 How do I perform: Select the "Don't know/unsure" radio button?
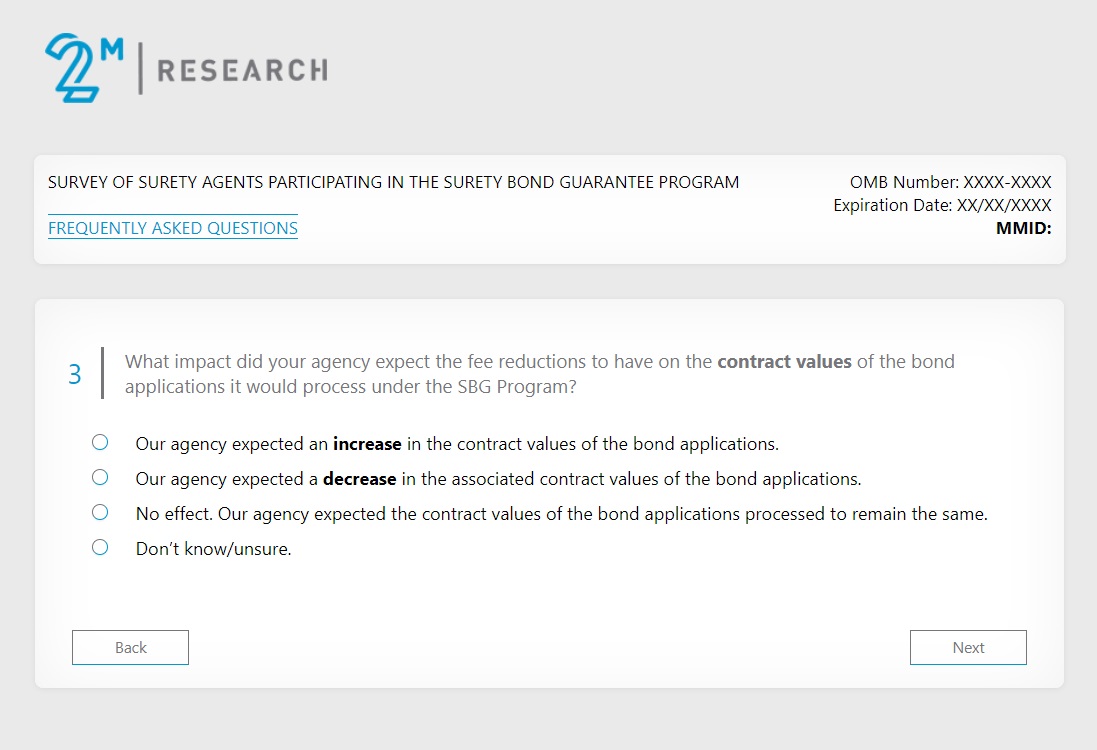pyautogui.click(x=100, y=548)
